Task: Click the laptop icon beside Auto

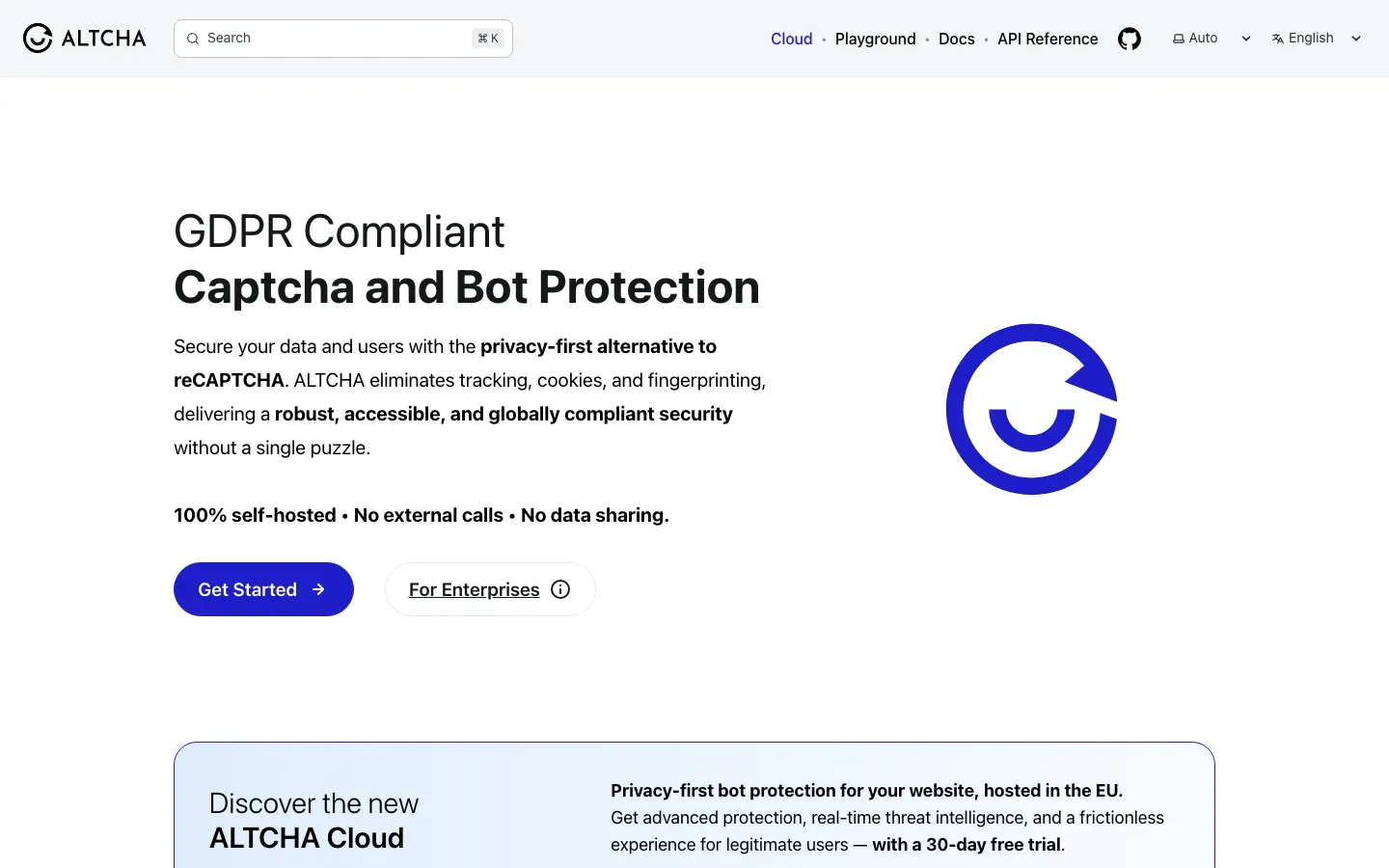Action: pos(1178,39)
